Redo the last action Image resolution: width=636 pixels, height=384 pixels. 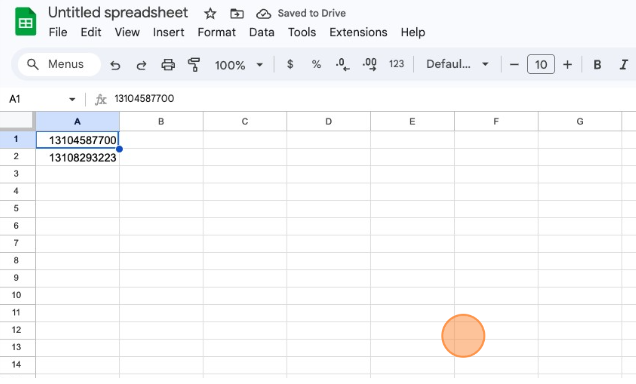[141, 65]
